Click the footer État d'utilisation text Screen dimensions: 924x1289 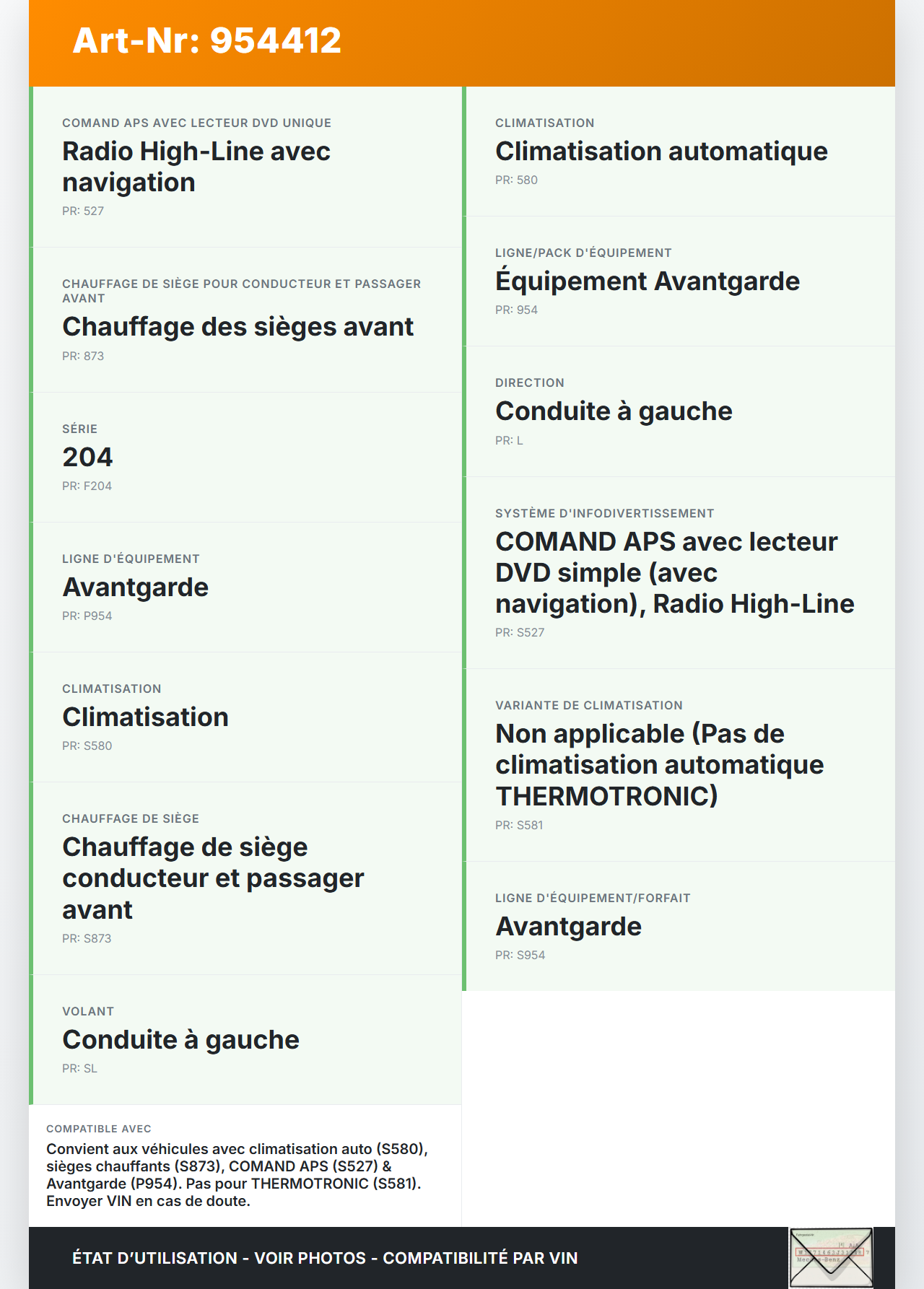(x=325, y=1258)
